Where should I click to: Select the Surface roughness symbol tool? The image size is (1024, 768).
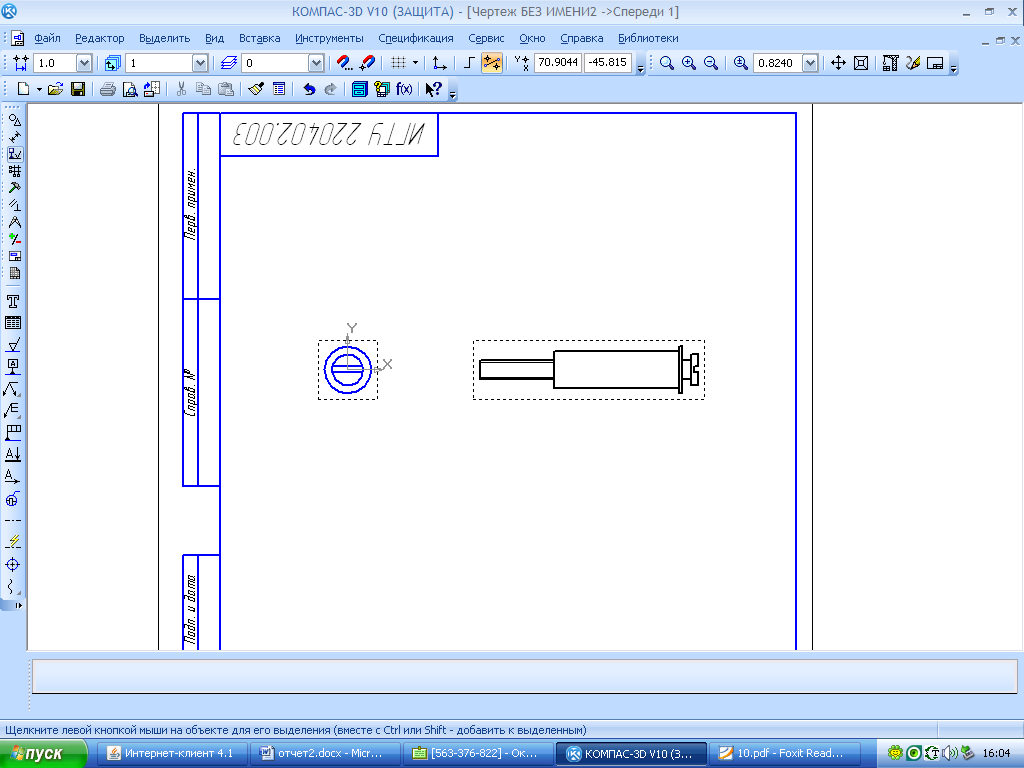tap(13, 345)
